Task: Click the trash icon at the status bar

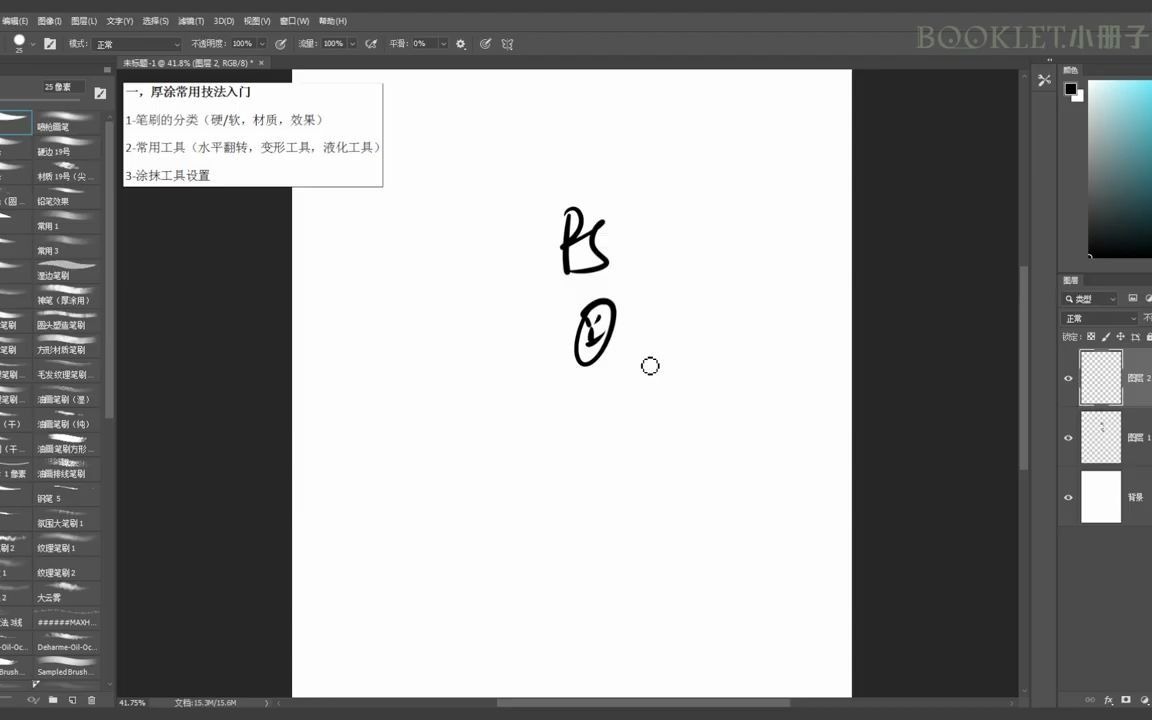Action: (x=92, y=700)
